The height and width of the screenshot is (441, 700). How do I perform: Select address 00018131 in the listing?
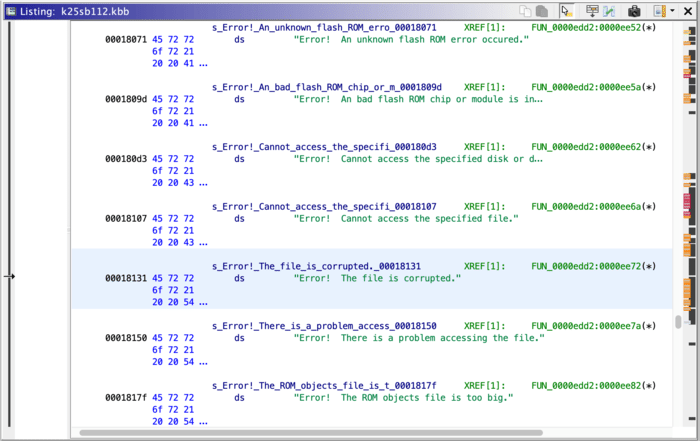(125, 279)
